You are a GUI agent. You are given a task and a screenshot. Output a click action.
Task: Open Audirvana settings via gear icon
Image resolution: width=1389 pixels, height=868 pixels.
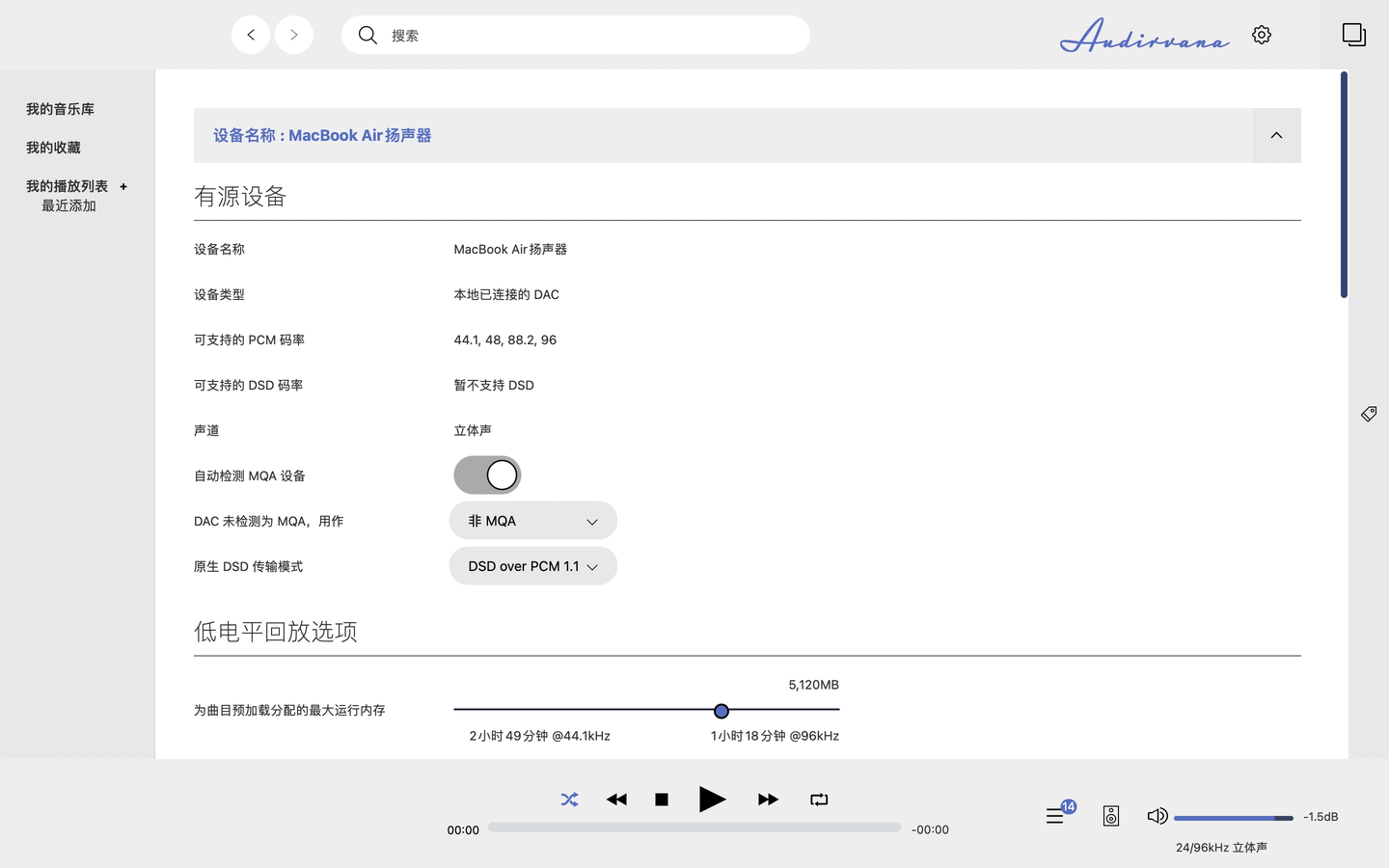pyautogui.click(x=1262, y=34)
